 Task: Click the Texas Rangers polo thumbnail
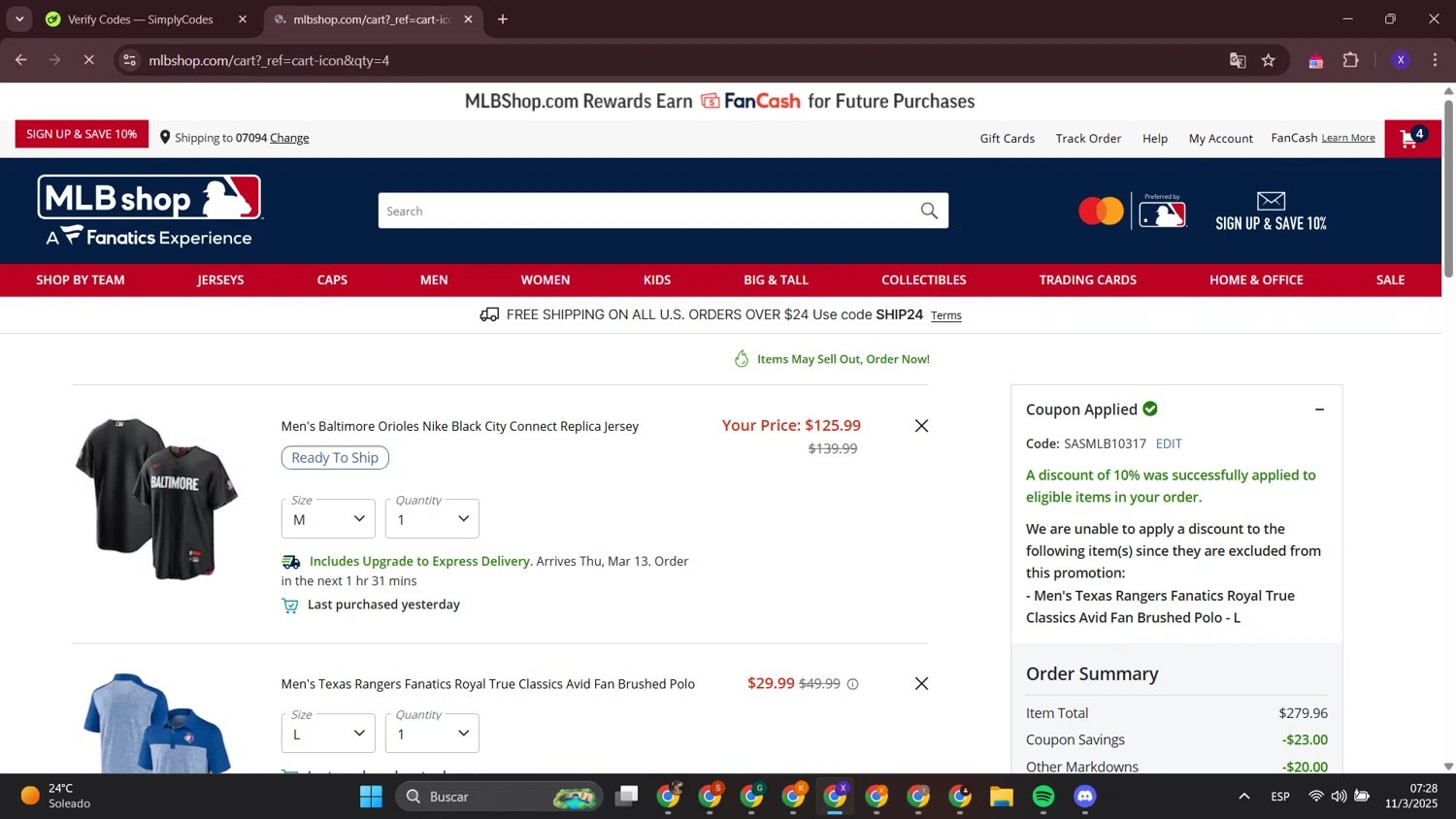point(157,723)
